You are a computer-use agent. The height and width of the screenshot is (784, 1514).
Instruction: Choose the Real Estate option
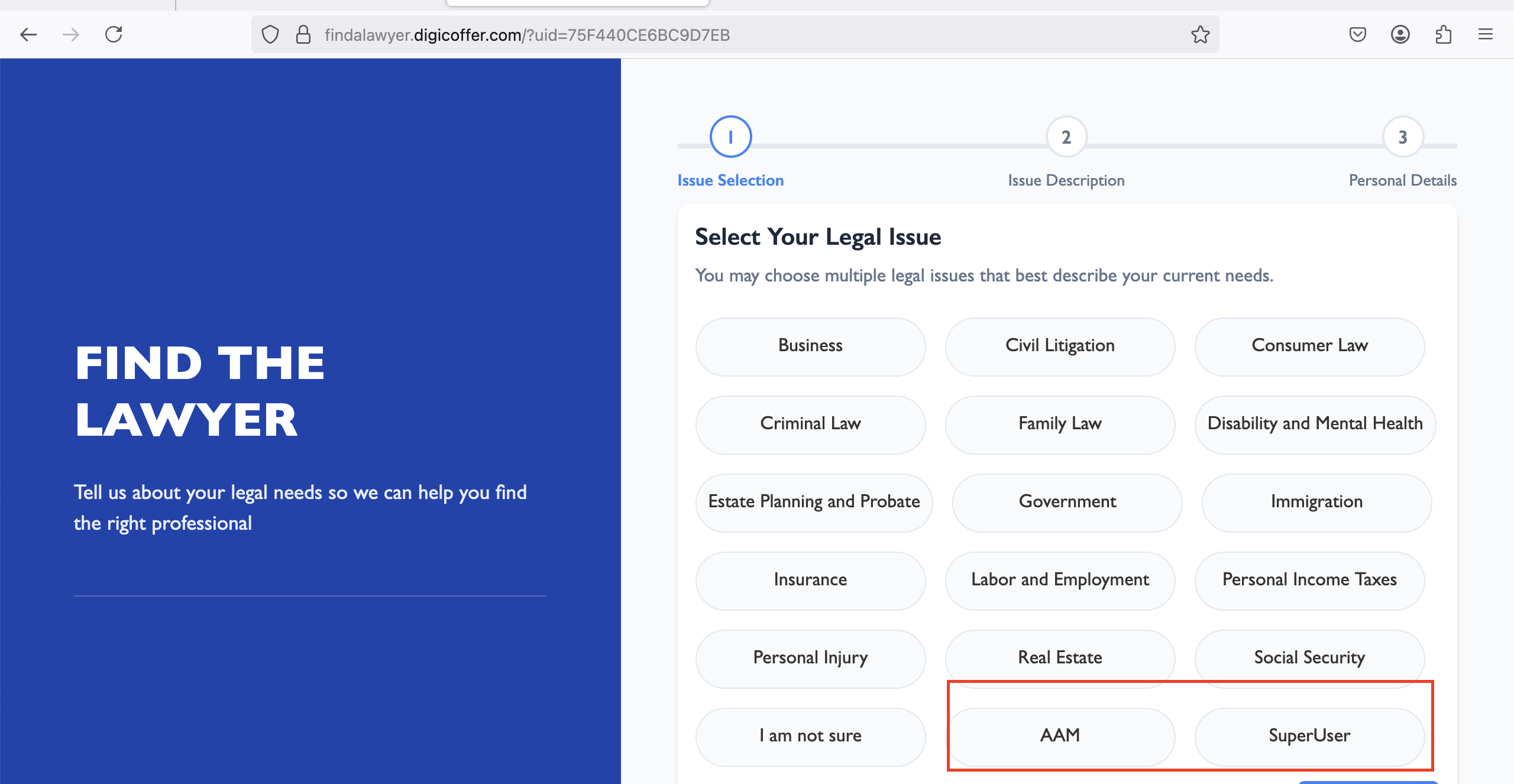tap(1060, 659)
